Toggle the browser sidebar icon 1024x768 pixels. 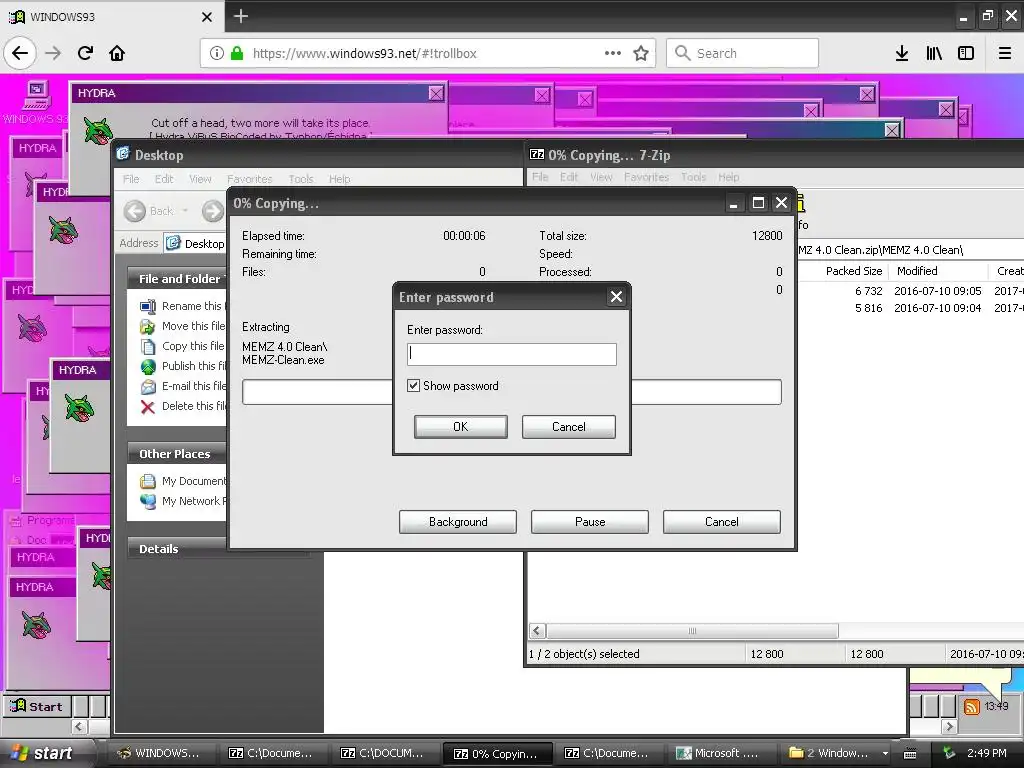coord(966,53)
